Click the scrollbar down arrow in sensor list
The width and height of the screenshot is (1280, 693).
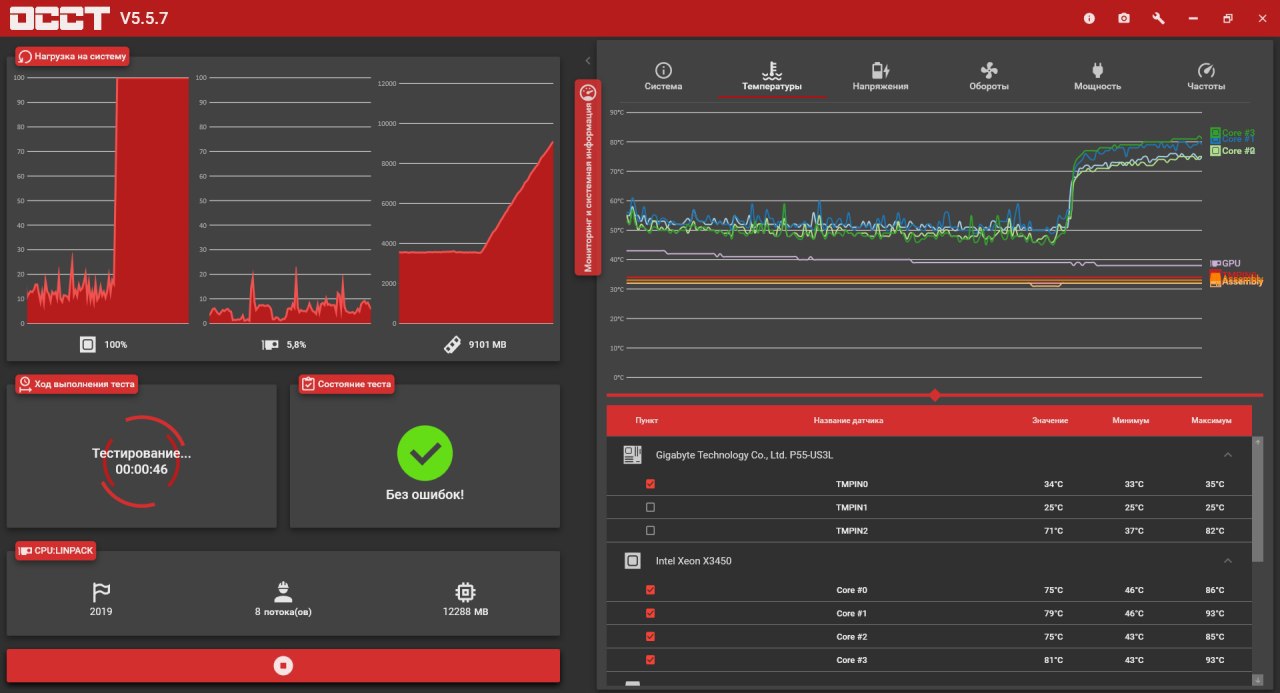tap(1258, 680)
